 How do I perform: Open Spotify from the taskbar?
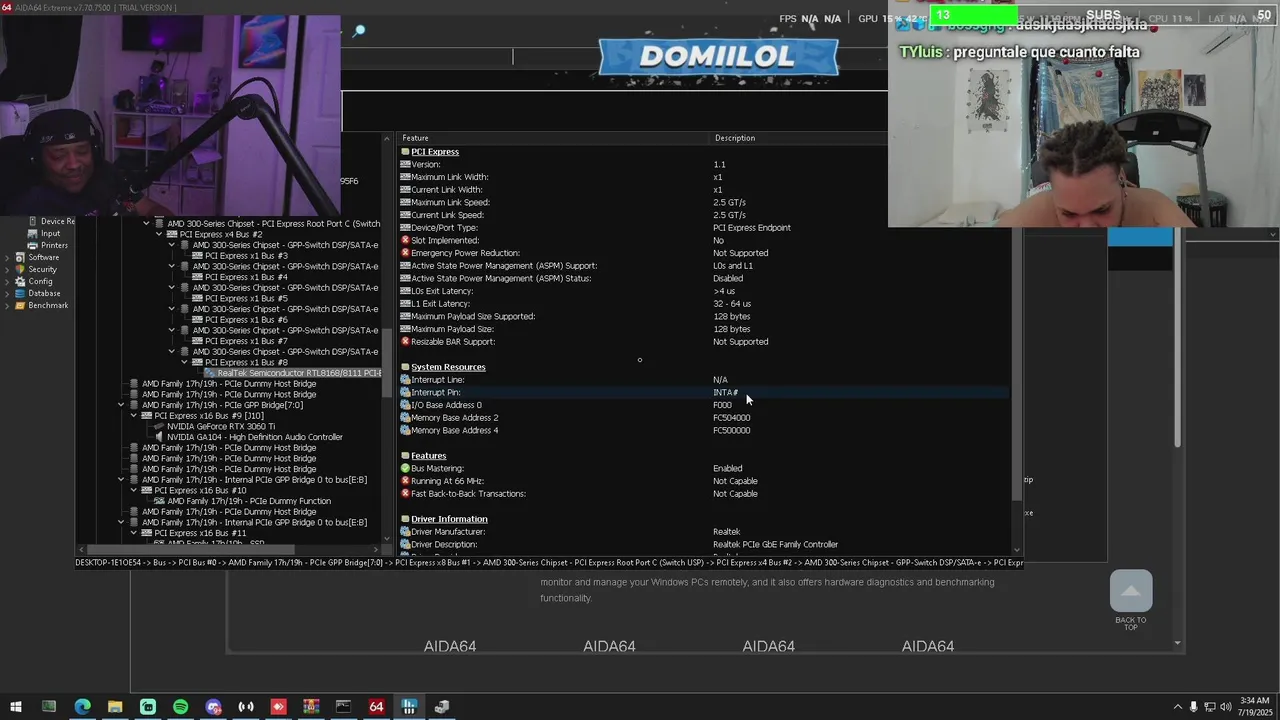pyautogui.click(x=180, y=707)
